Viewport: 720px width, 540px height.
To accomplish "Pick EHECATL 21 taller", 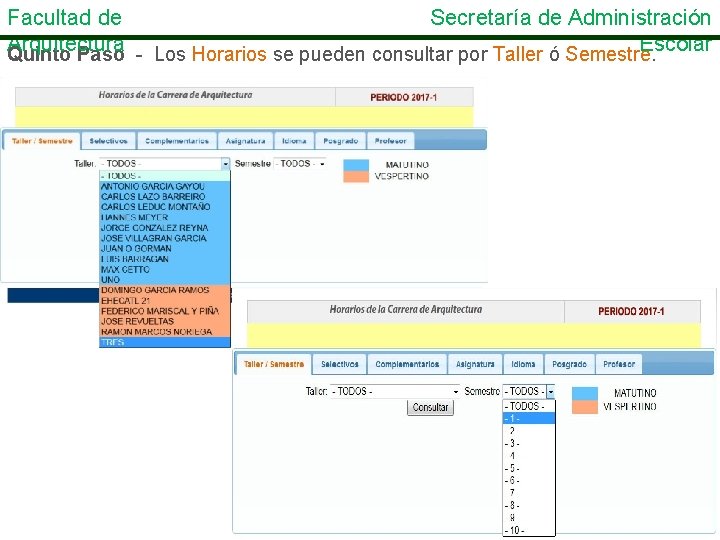I will (164, 301).
